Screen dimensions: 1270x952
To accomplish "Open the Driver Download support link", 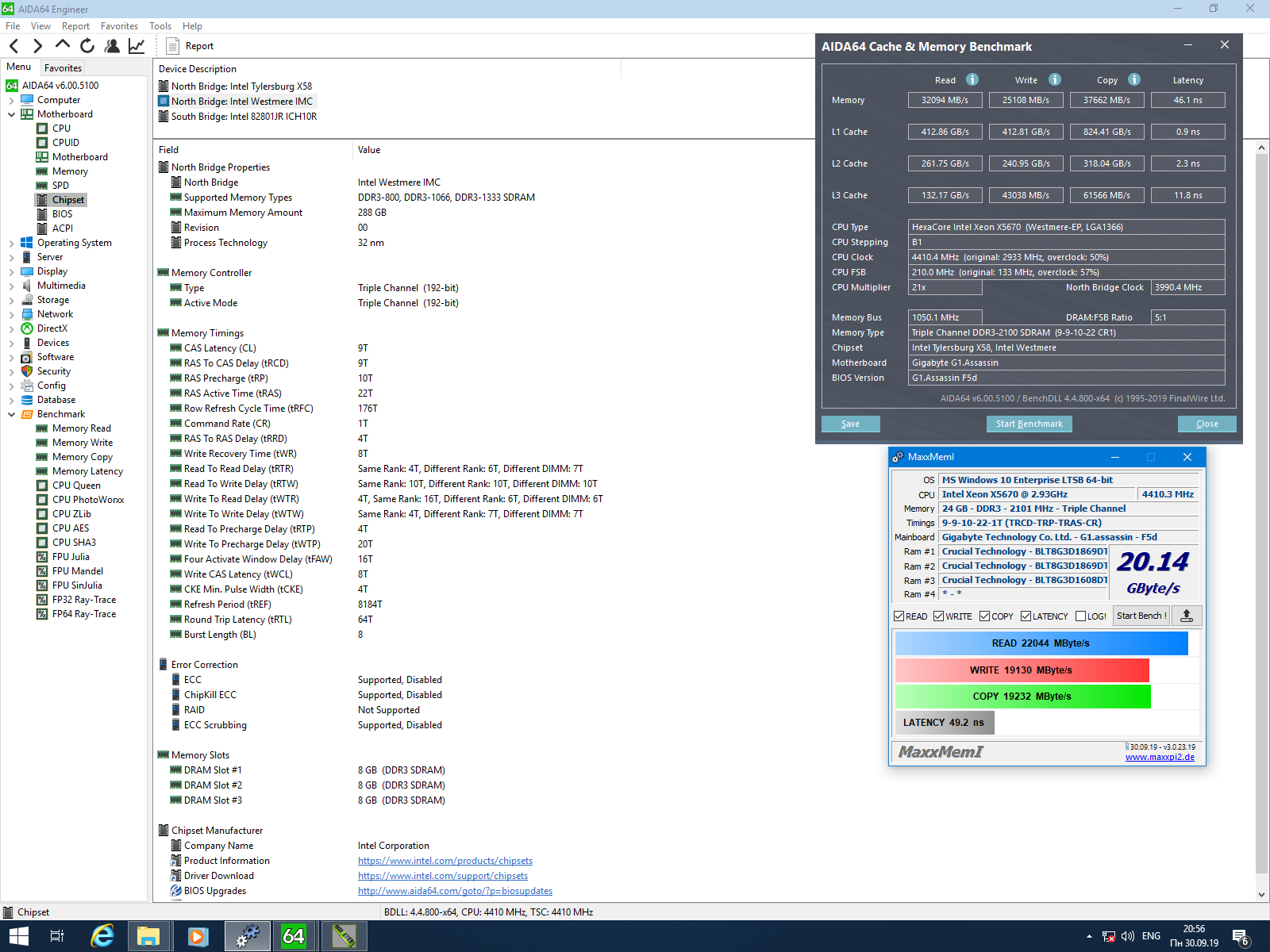I will click(x=443, y=876).
